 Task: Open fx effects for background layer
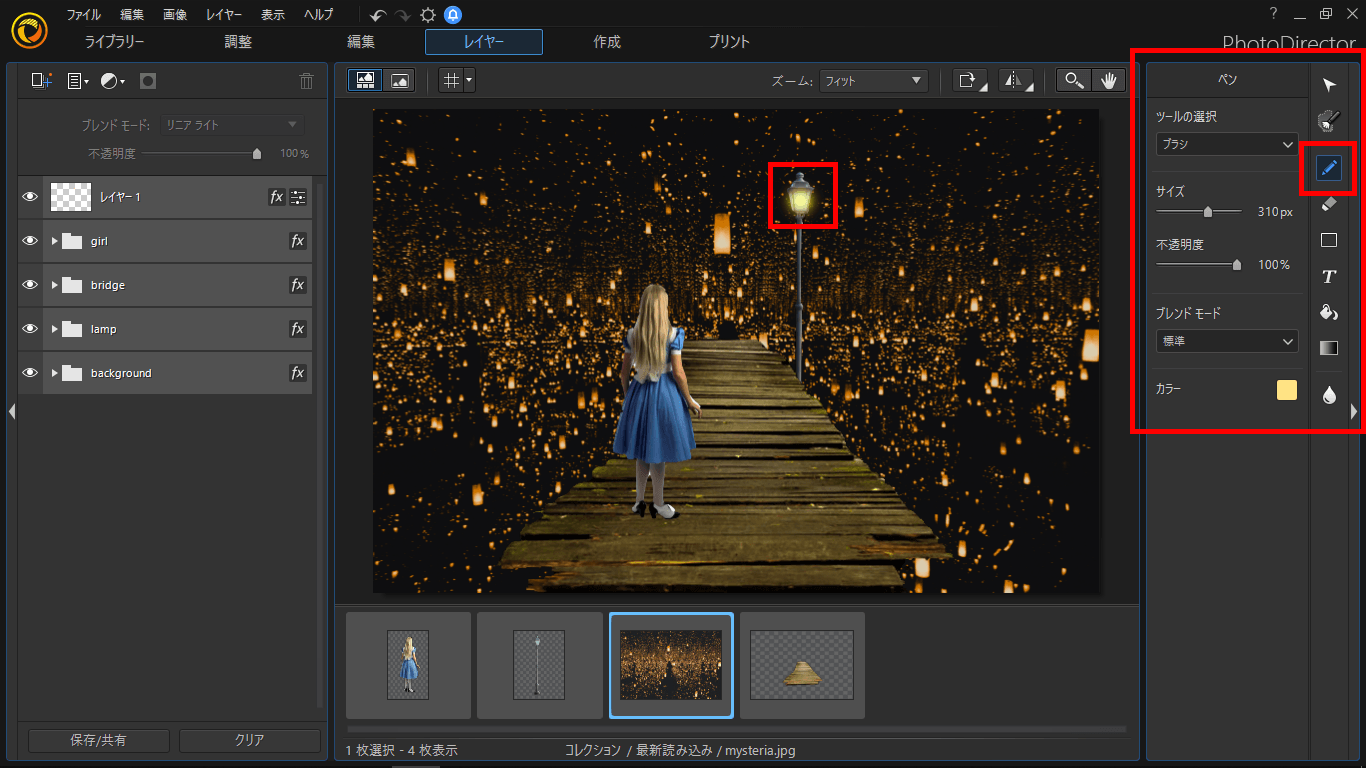point(297,373)
